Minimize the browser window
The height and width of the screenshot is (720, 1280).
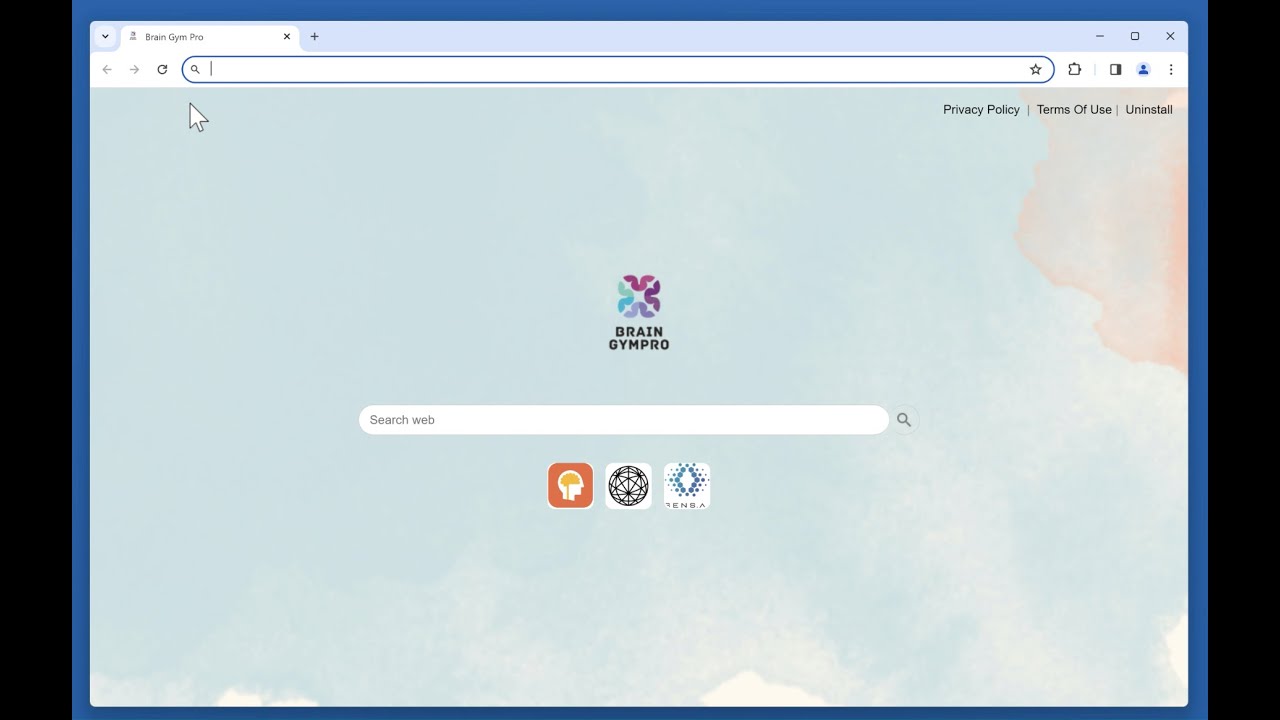tap(1100, 36)
